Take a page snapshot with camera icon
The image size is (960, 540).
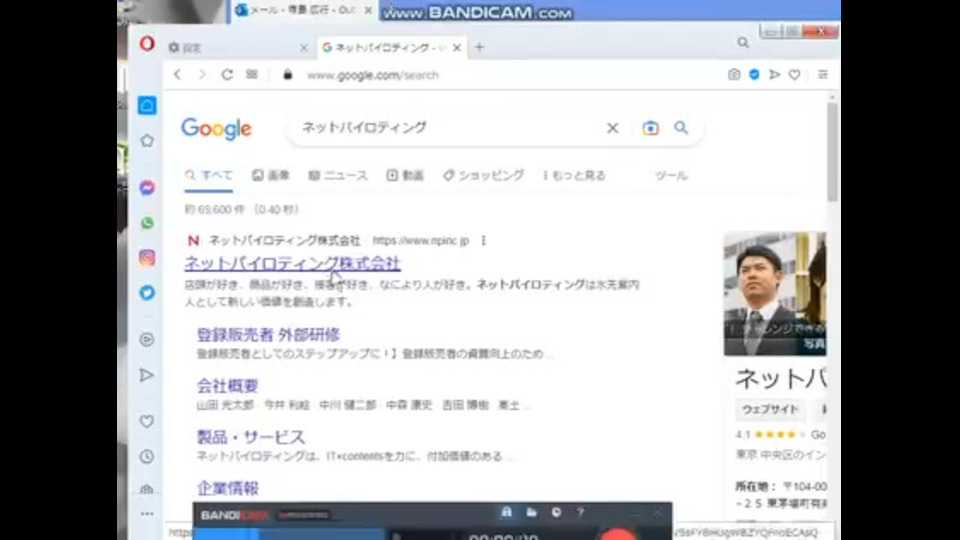coord(734,75)
